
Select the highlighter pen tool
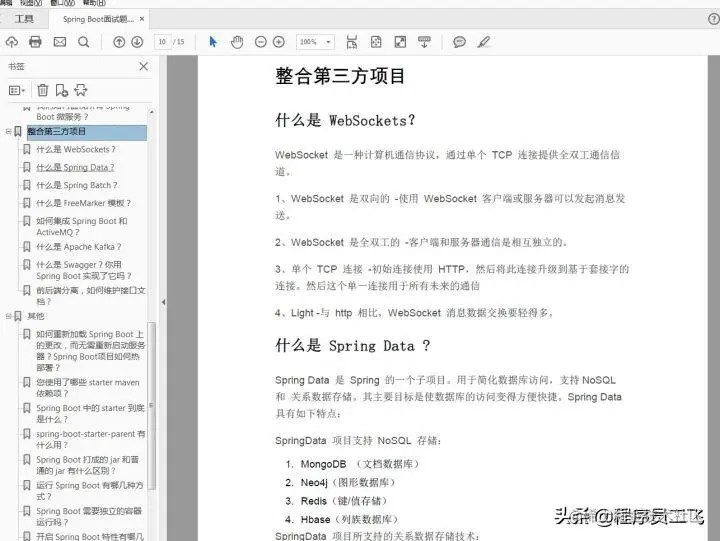(x=484, y=42)
